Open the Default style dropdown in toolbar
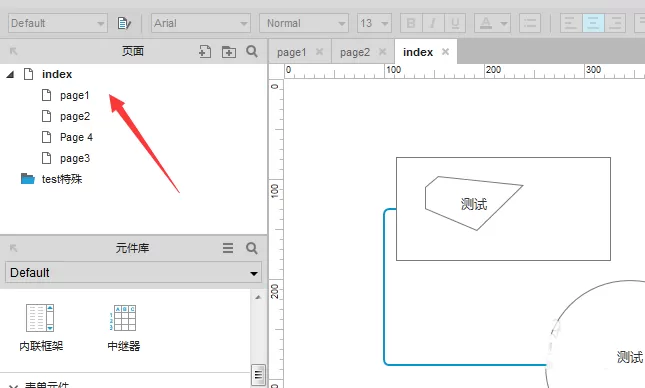The height and width of the screenshot is (388, 645). [x=58, y=23]
